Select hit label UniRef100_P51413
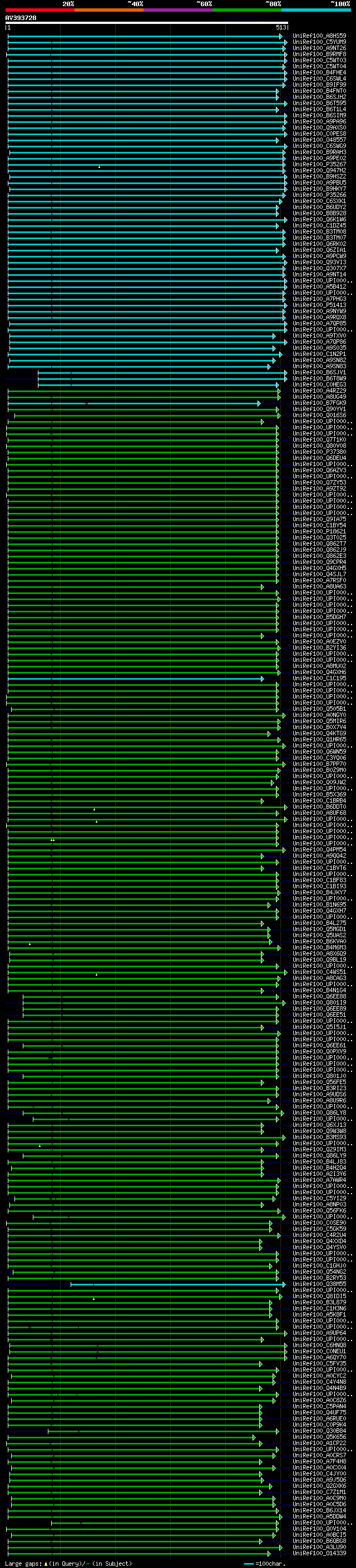Screen dimensions: 356x1568 coord(319,305)
